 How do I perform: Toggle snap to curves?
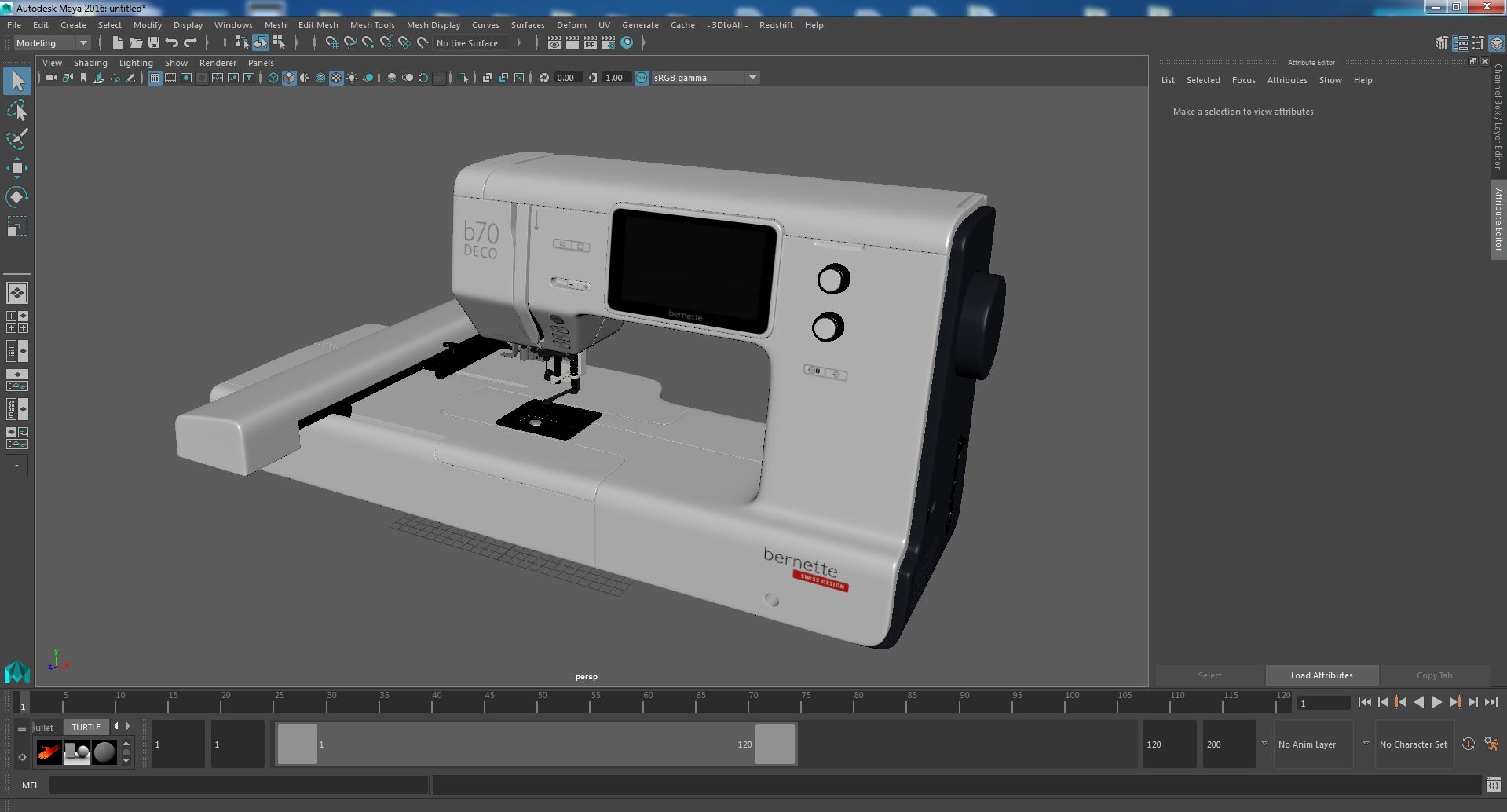pyautogui.click(x=350, y=42)
